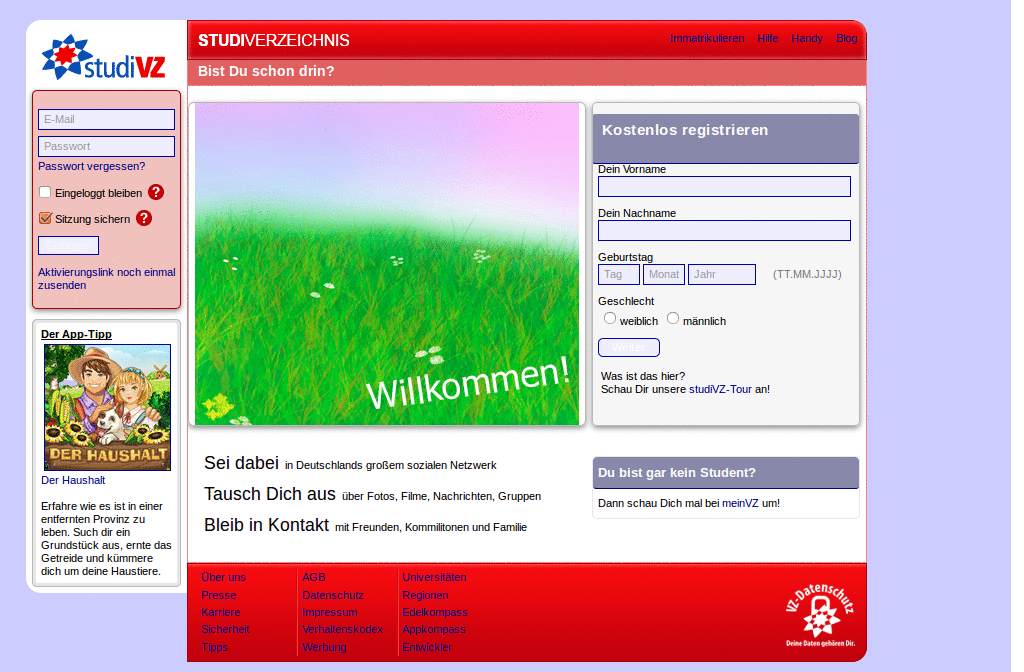This screenshot has height=672, width=1024.
Task: Open help icon next to Sitzung sichern
Action: pyautogui.click(x=144, y=218)
